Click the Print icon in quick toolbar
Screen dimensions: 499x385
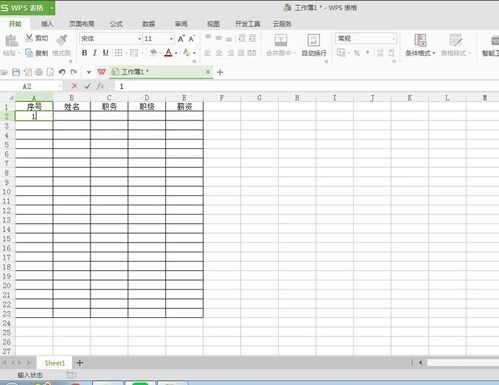(39, 72)
